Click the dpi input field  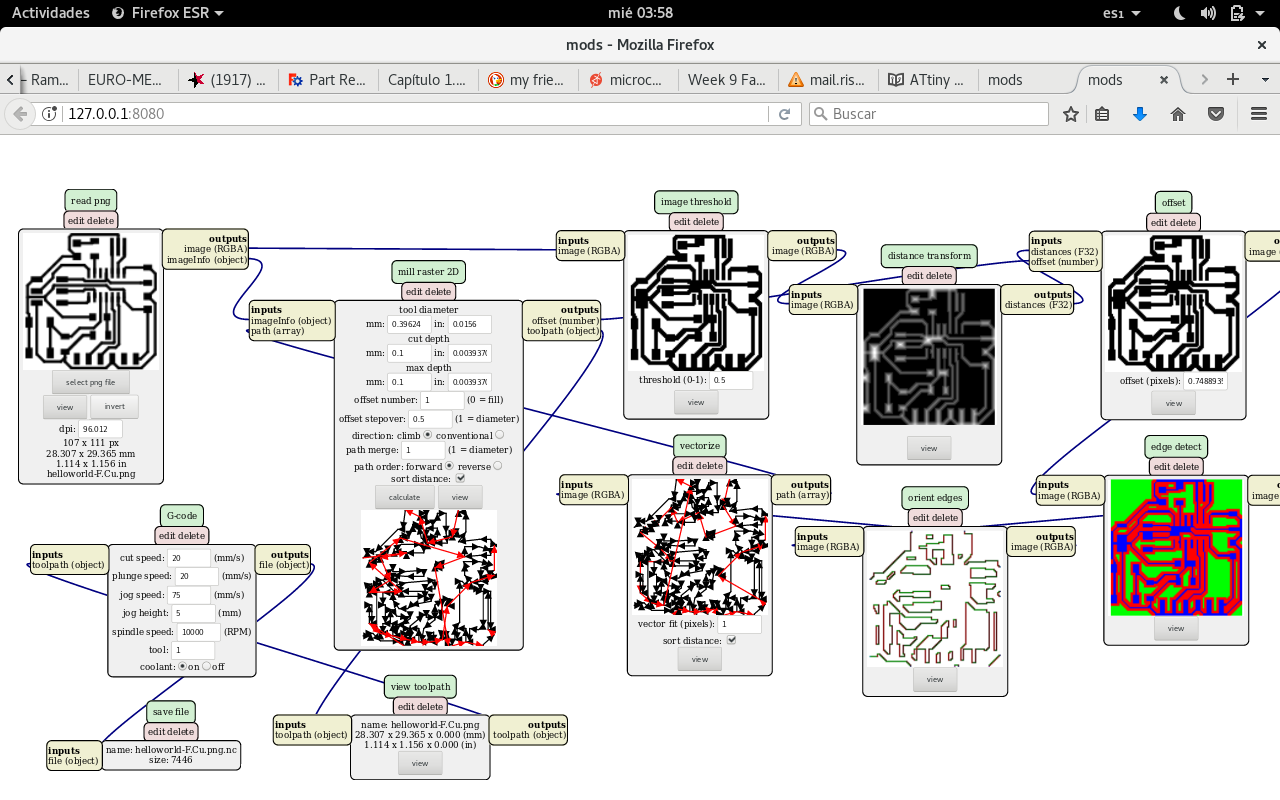tap(100, 429)
